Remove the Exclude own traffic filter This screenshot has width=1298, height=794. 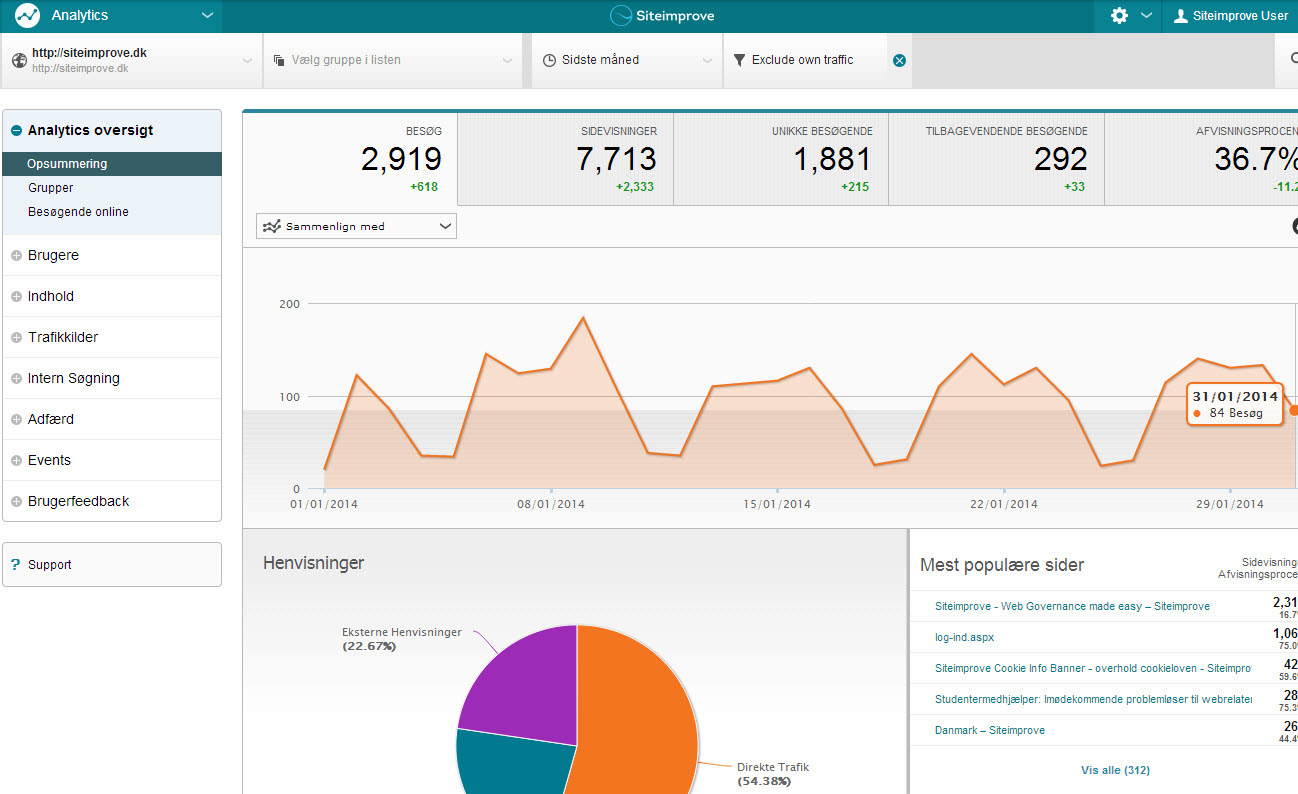click(899, 60)
